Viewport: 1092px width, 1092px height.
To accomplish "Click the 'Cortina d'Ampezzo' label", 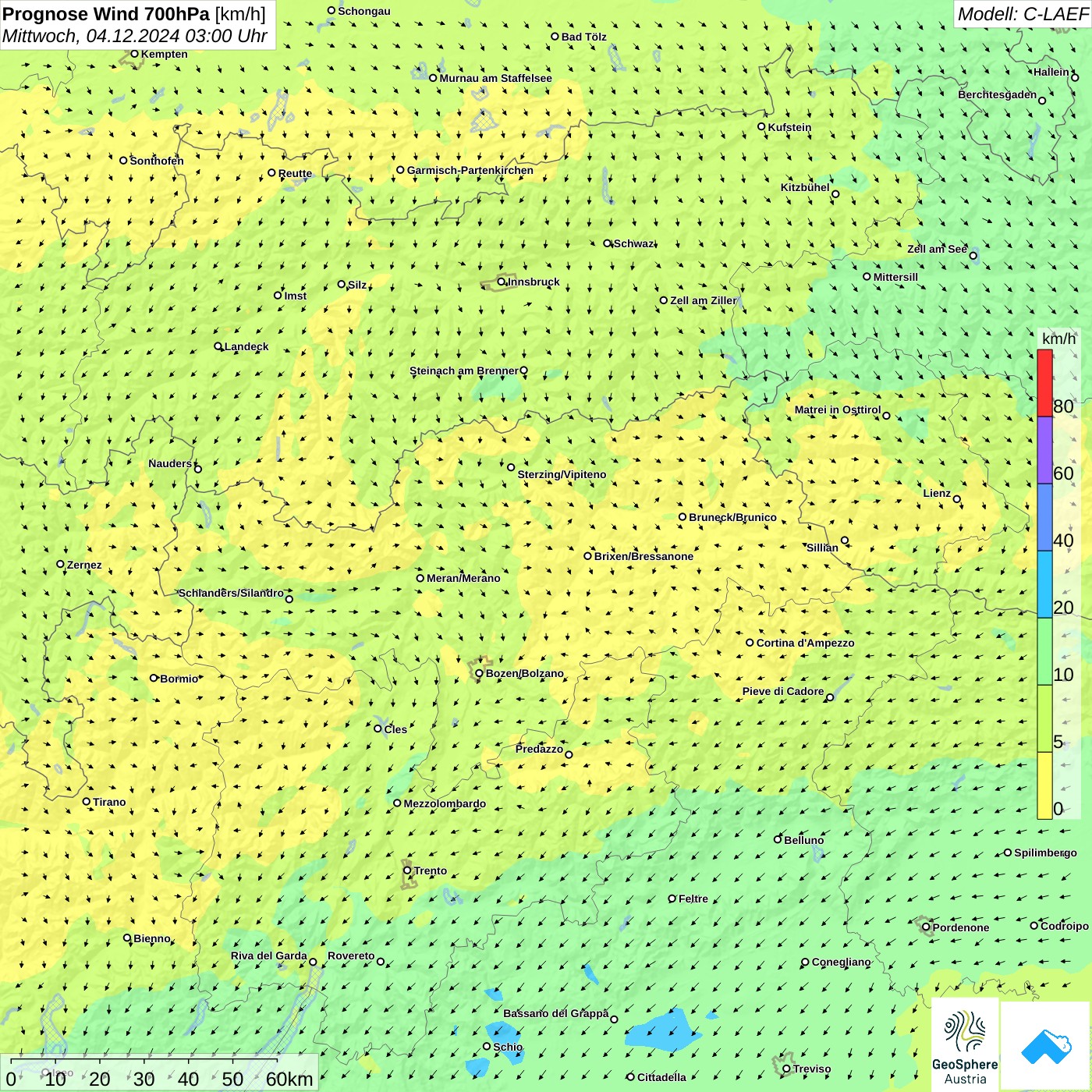I will (805, 643).
